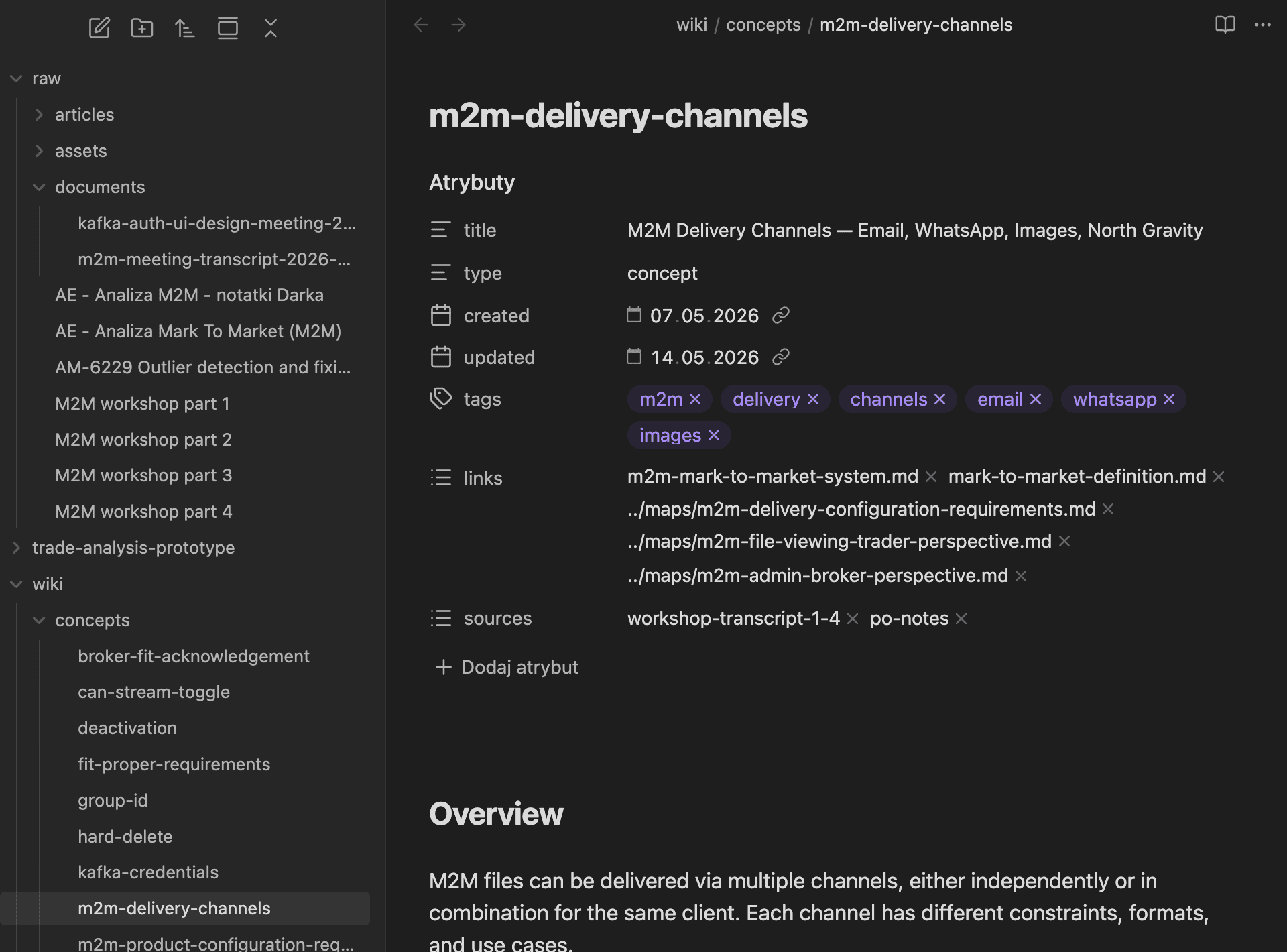
Task: Click the tags property tag icon
Action: pyautogui.click(x=440, y=398)
